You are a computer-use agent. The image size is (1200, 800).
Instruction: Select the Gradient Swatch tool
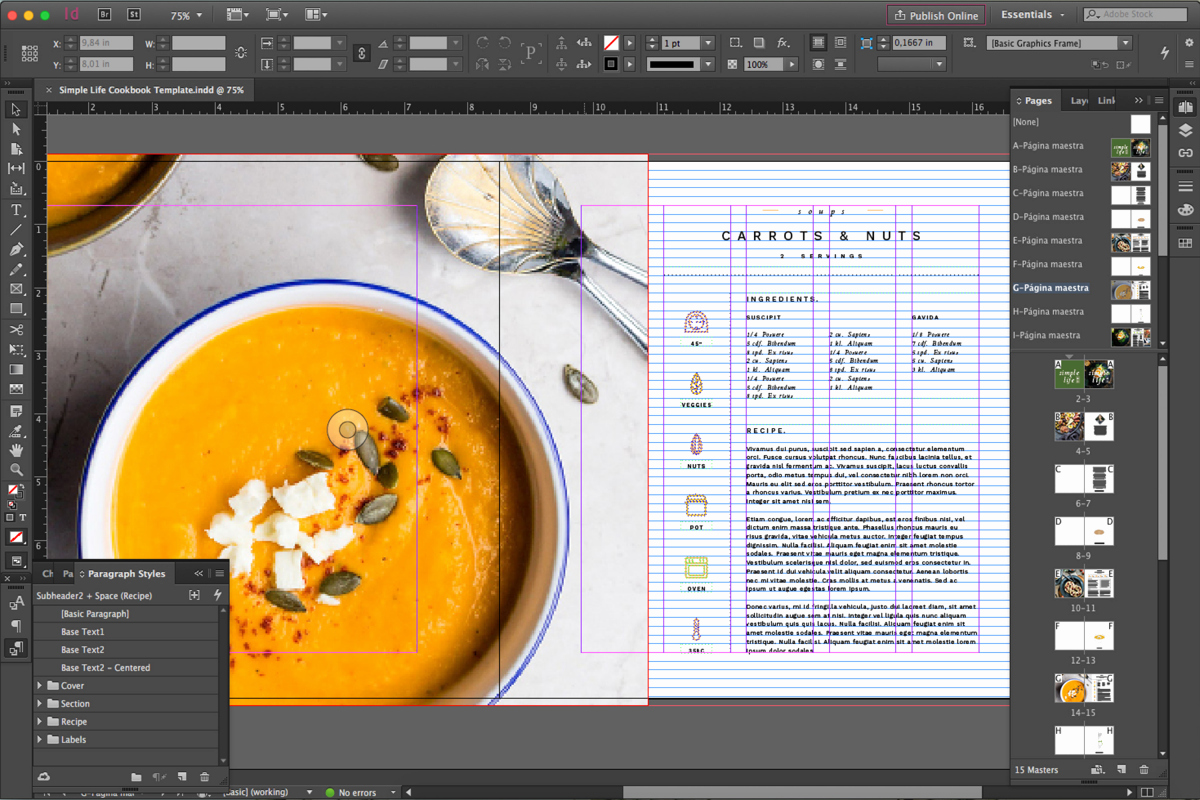16,370
